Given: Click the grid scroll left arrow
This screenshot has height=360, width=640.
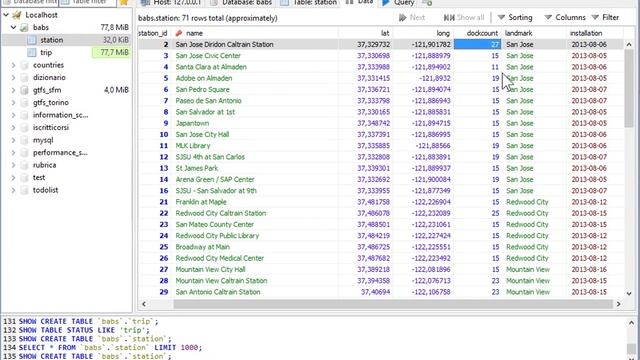Looking at the screenshot, I should pyautogui.click(x=144, y=304).
